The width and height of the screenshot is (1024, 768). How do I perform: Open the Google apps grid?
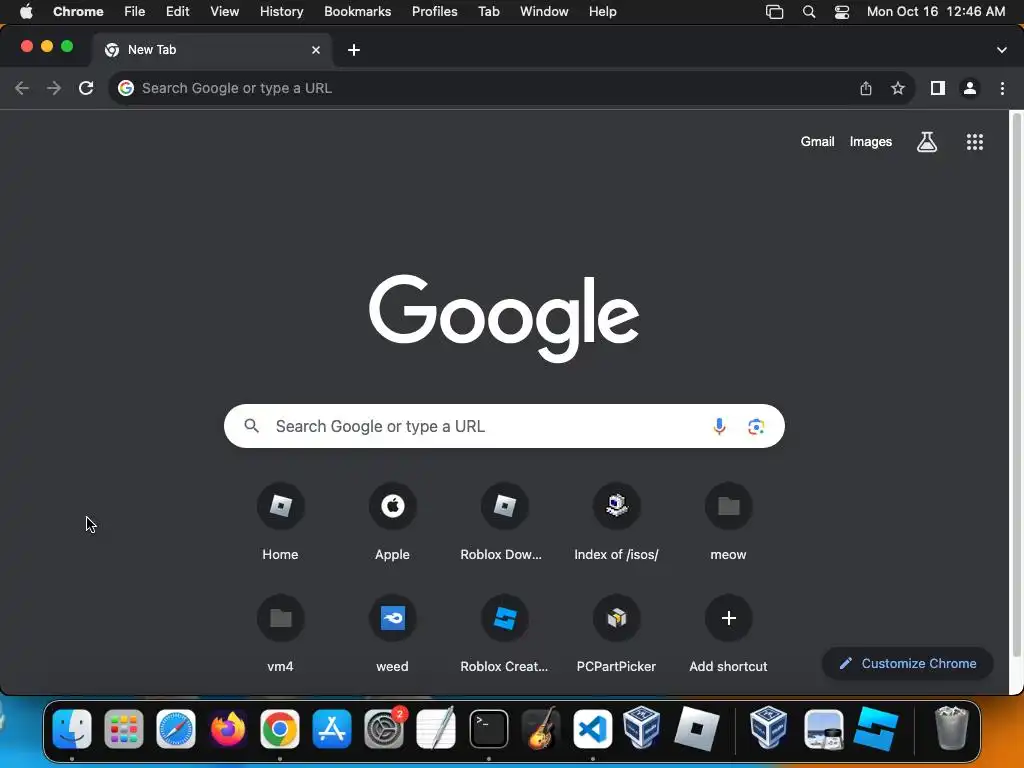974,142
